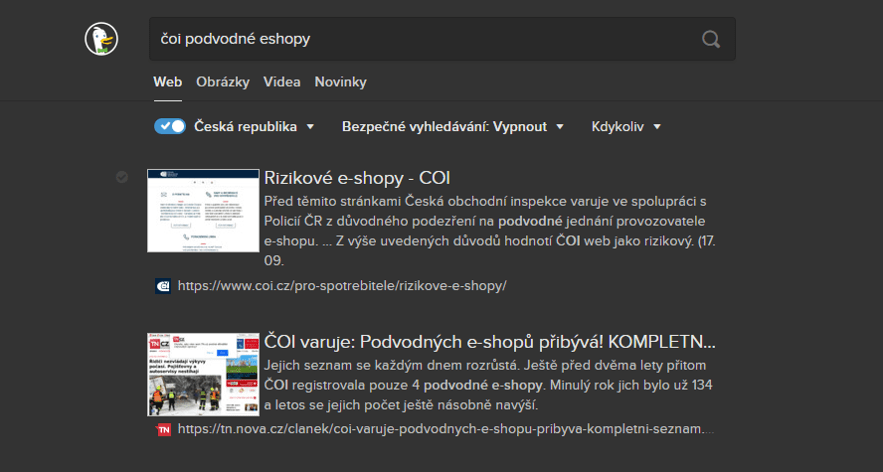Screen dimensions: 883x472
Task: Follow the coi.cz rizikove-e-shopy URL link
Action: tap(342, 286)
